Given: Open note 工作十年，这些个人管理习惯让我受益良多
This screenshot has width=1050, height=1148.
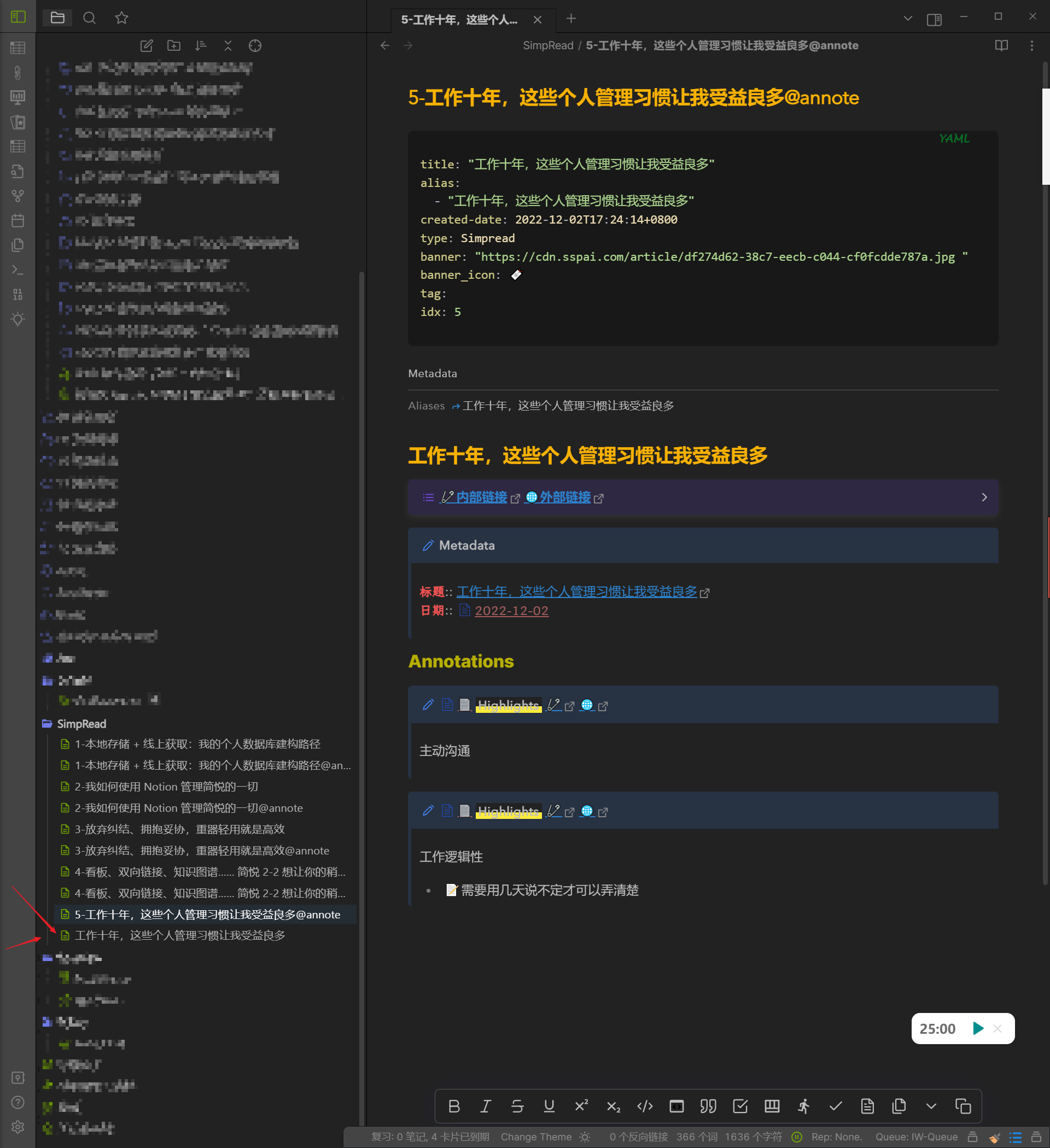Looking at the screenshot, I should tap(180, 935).
